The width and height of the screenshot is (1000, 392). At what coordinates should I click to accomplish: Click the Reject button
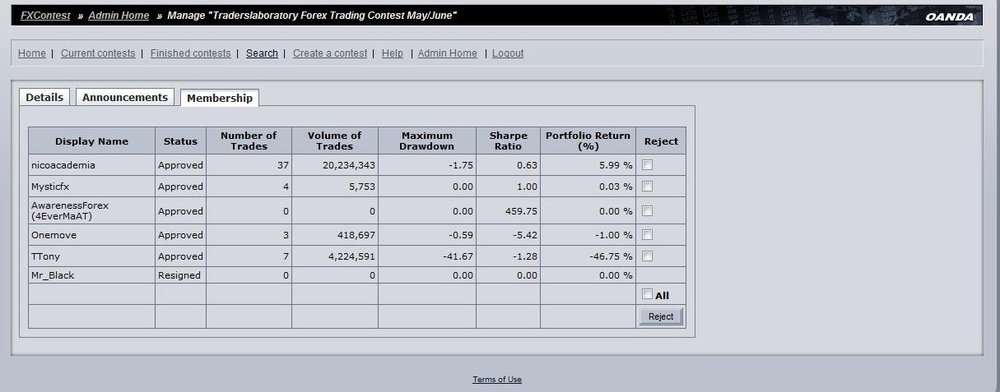pos(661,317)
